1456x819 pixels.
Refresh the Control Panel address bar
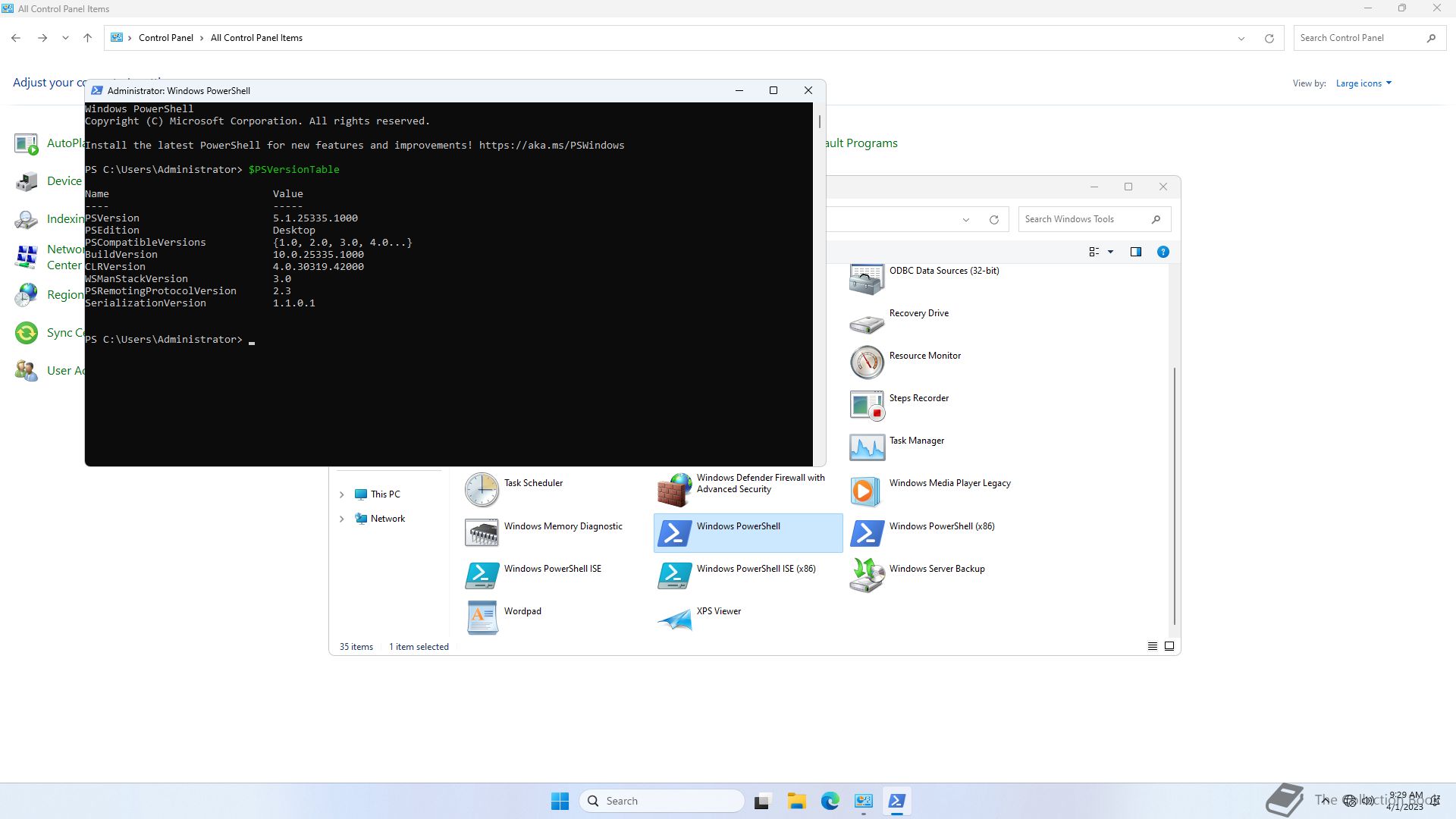coord(1269,38)
